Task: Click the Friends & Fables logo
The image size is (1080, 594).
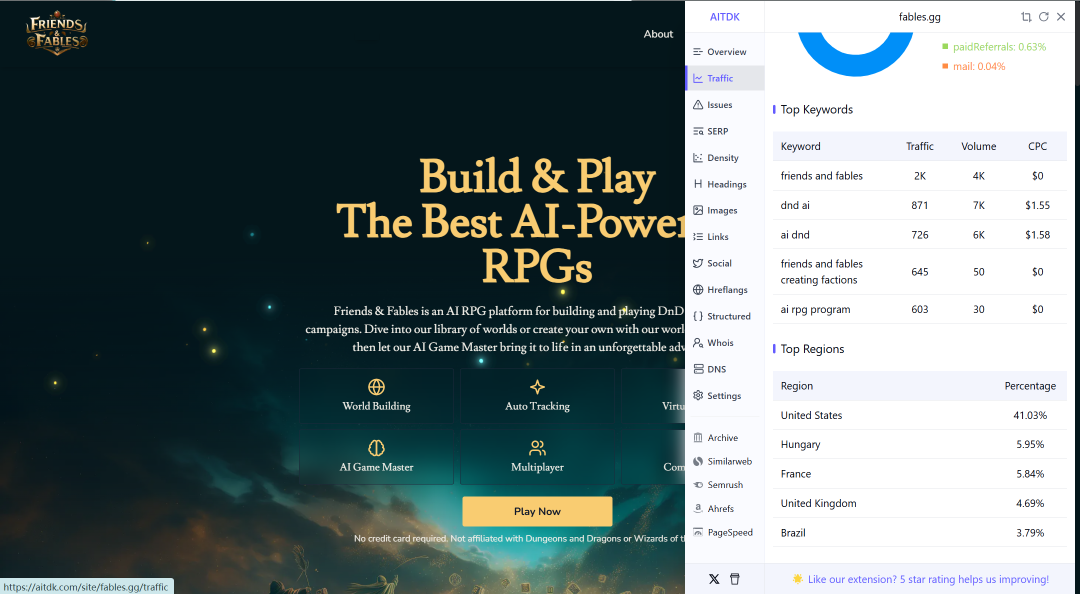Action: coord(57,33)
